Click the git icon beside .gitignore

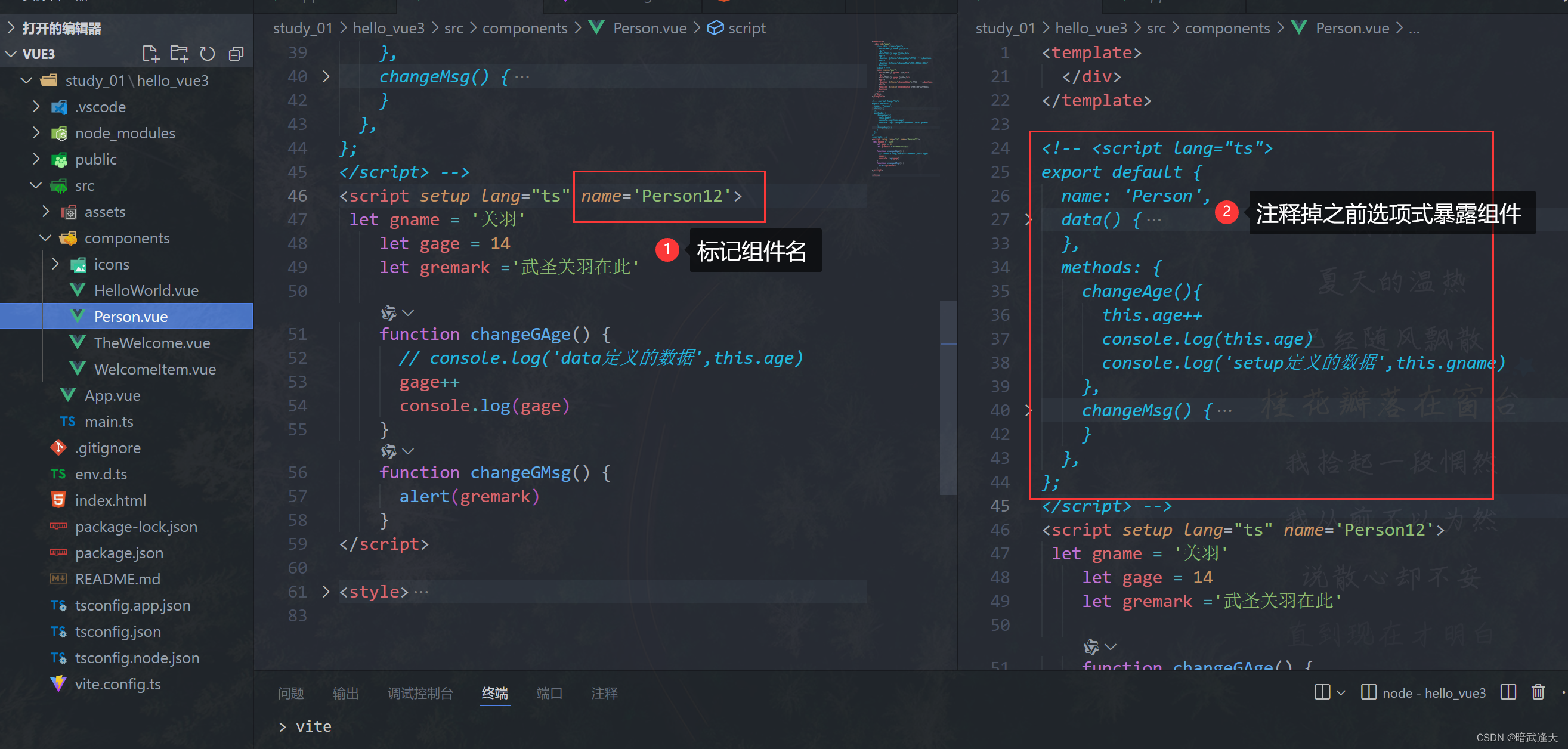[x=58, y=447]
